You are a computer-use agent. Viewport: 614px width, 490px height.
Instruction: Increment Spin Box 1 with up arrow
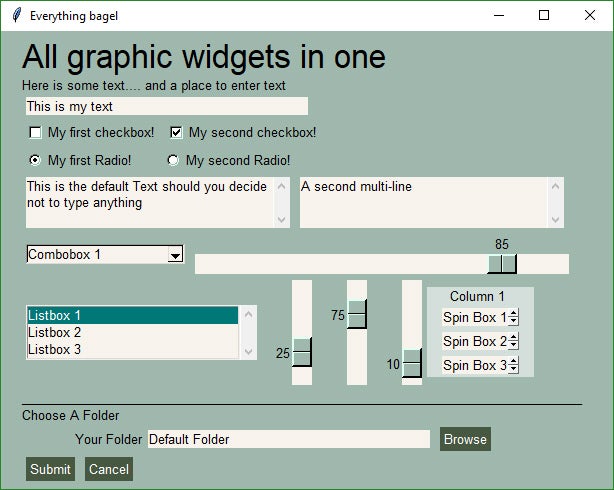click(513, 313)
